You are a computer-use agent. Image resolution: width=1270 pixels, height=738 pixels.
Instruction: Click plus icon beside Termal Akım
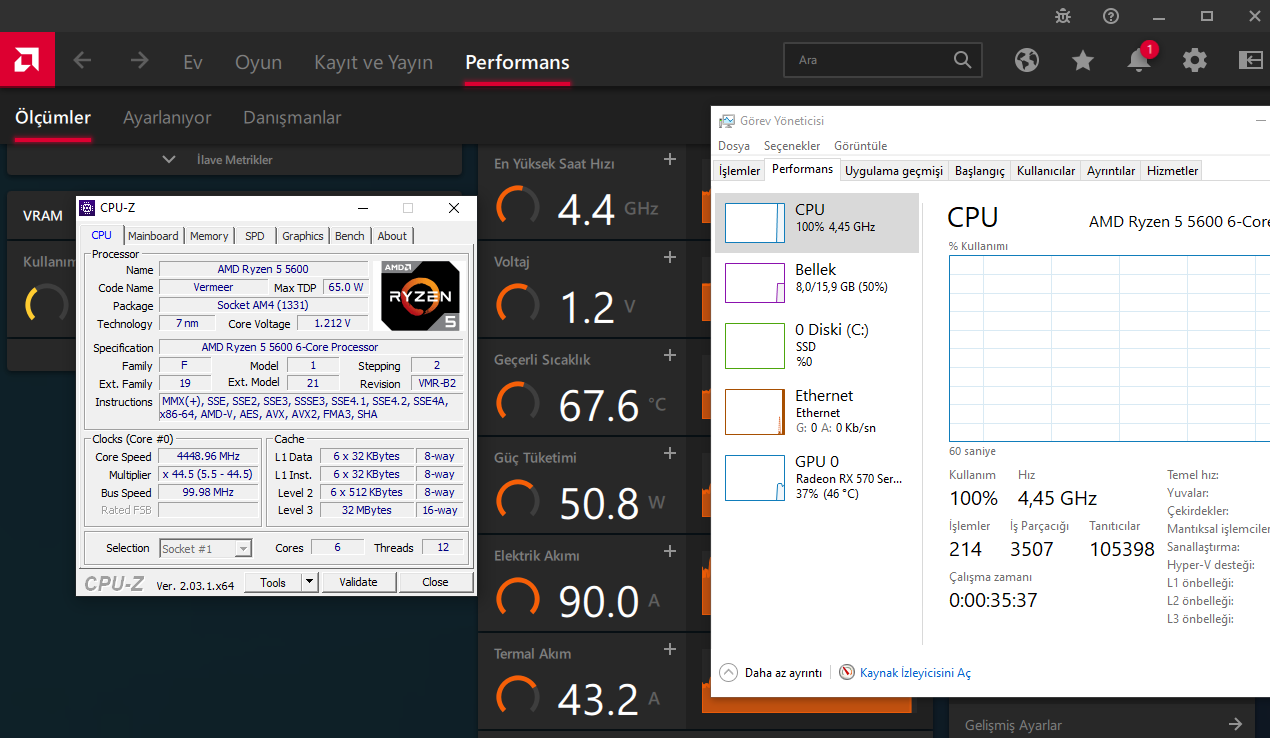coord(670,649)
